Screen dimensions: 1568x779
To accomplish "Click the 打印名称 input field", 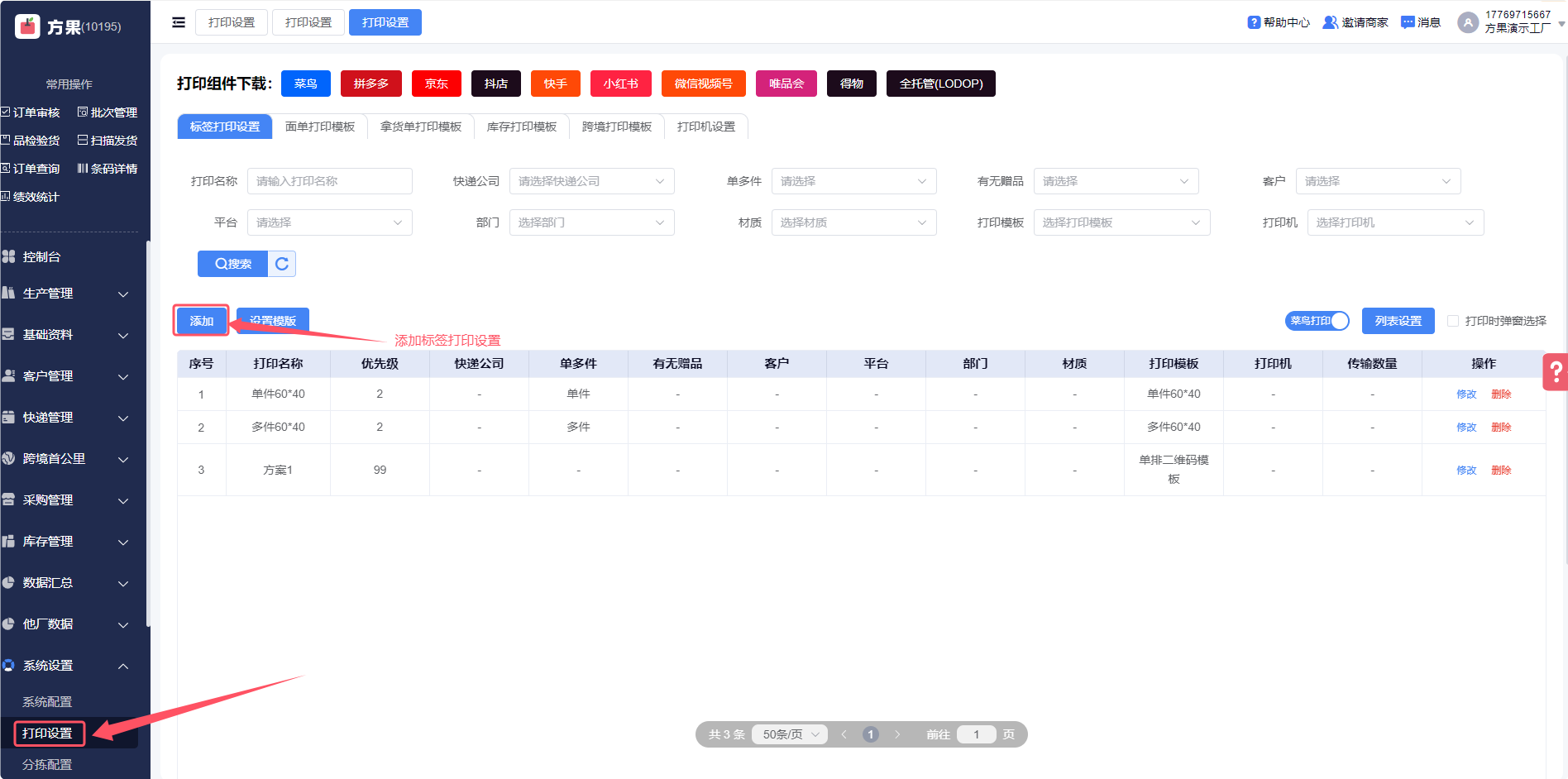I will point(329,181).
